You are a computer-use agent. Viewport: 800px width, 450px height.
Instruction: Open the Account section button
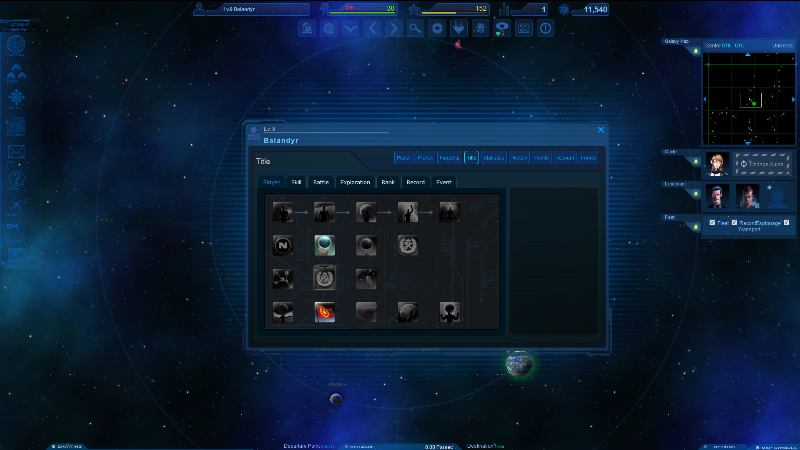pyautogui.click(x=565, y=158)
